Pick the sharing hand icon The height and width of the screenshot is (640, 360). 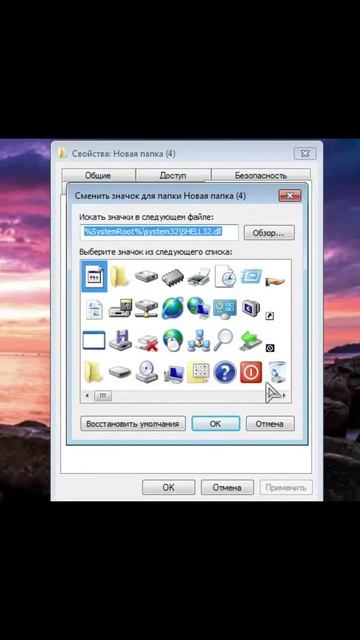[x=275, y=281]
